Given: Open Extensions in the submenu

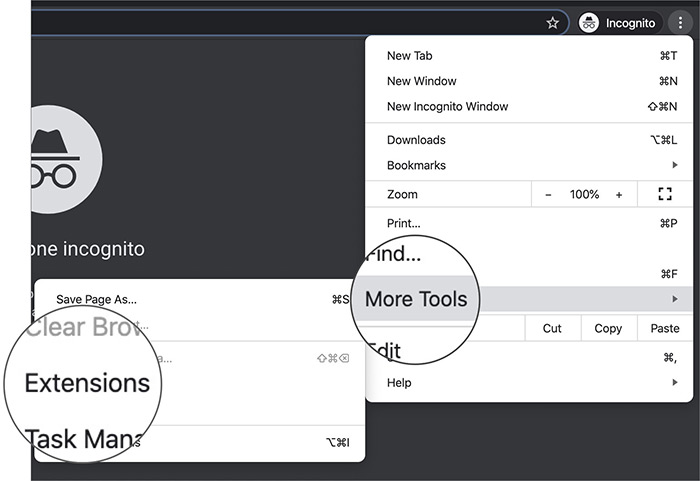Looking at the screenshot, I should point(87,383).
